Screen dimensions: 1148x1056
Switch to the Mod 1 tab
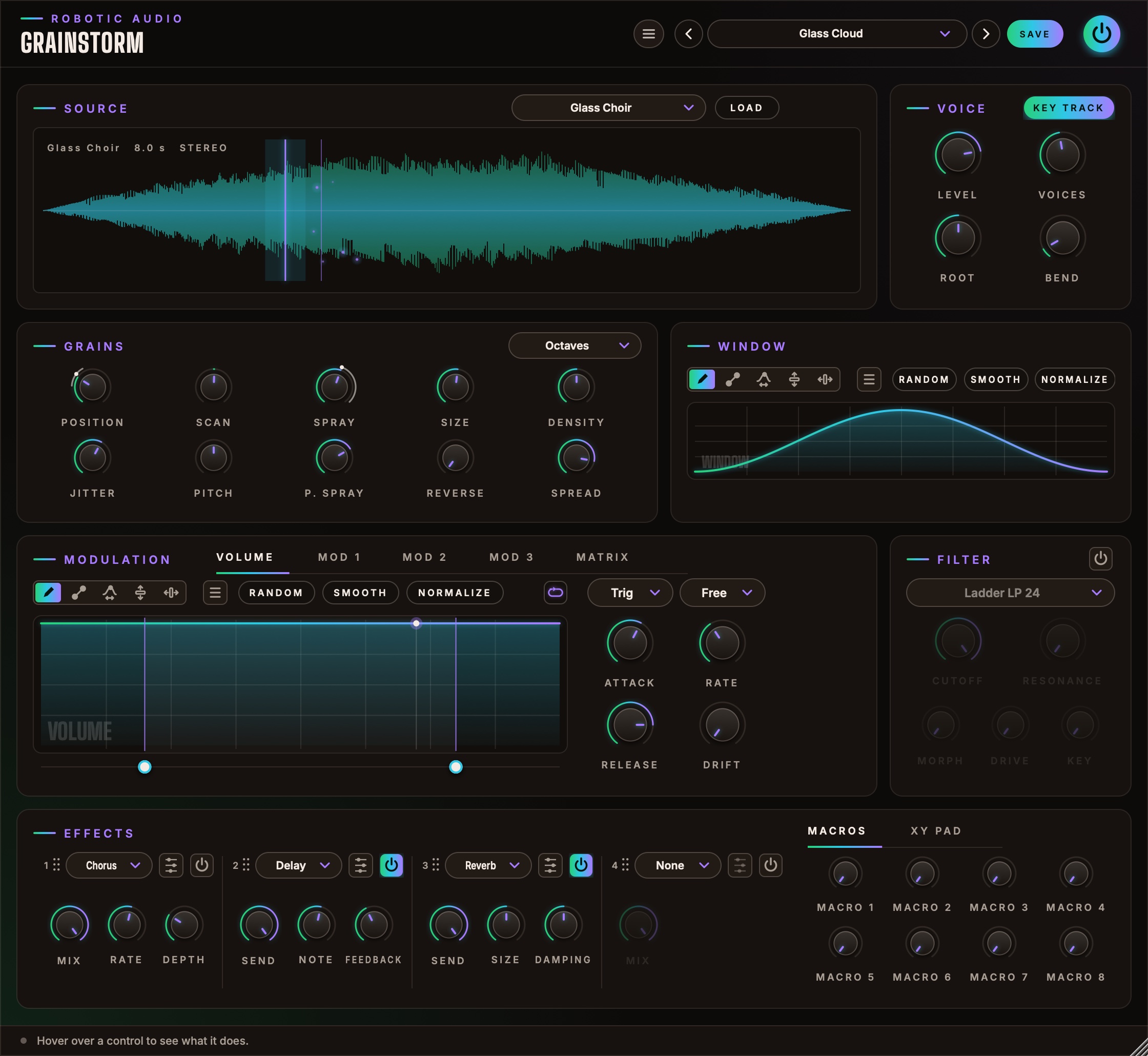(x=340, y=557)
